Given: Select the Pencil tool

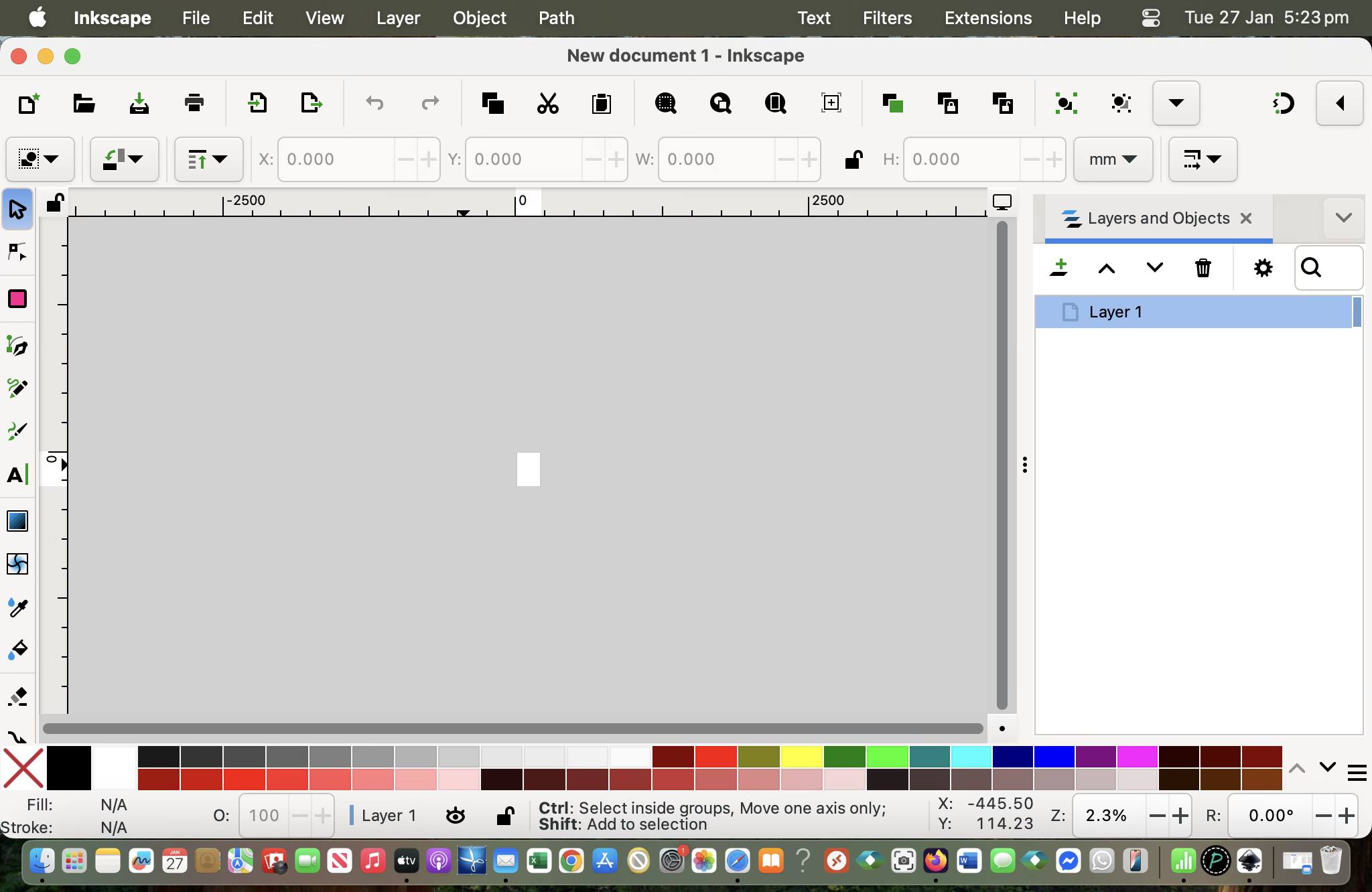Looking at the screenshot, I should click(17, 388).
